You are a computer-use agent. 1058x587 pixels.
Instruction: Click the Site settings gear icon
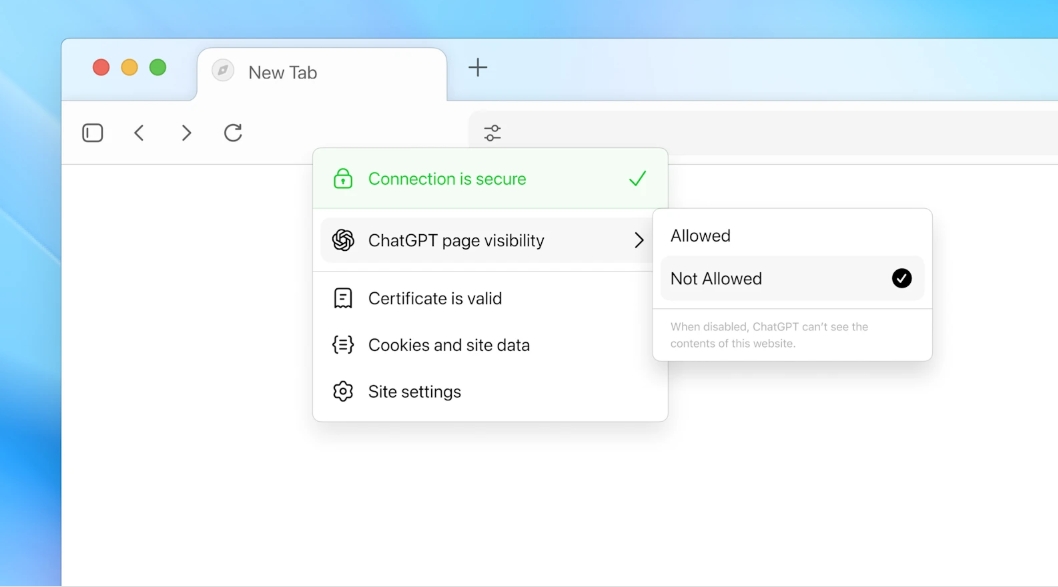(x=343, y=391)
